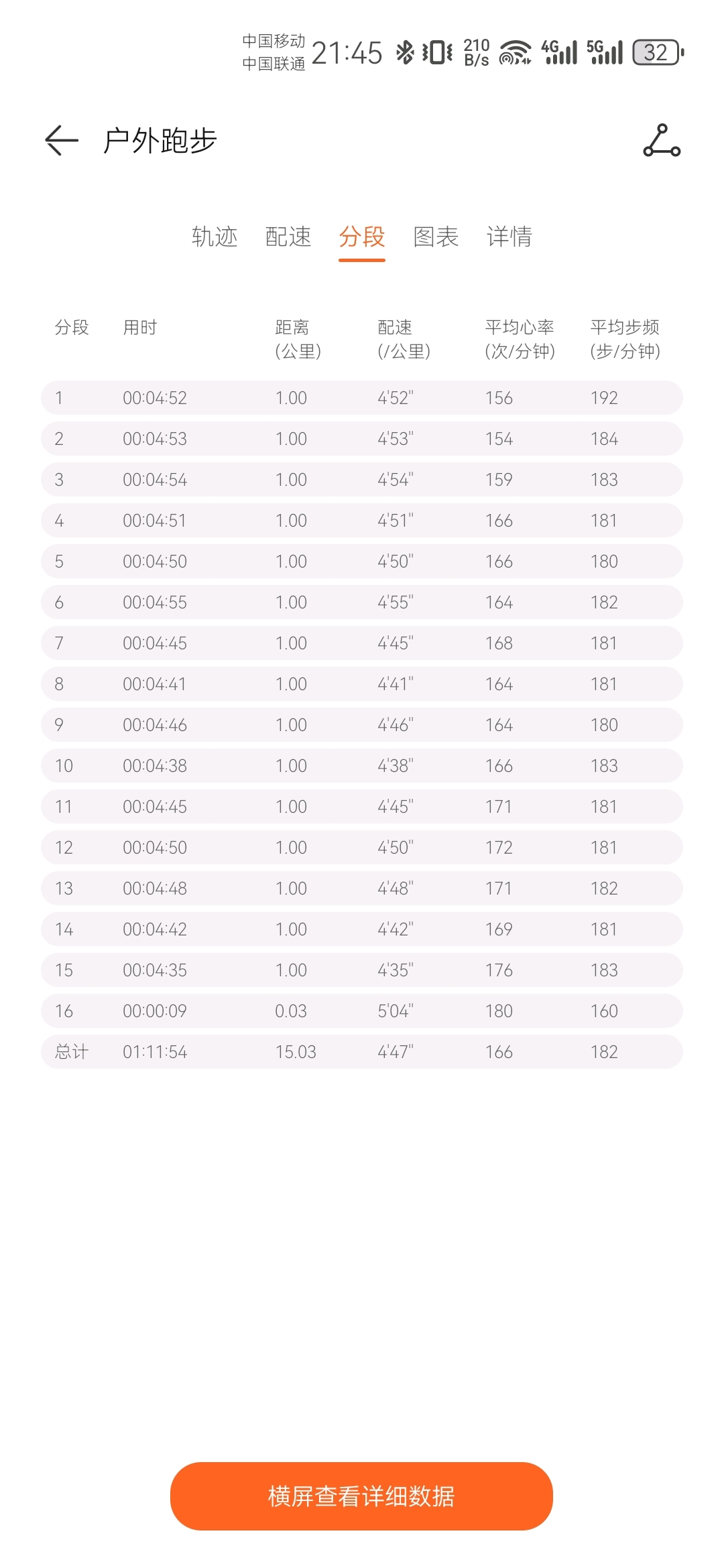Image resolution: width=724 pixels, height=1568 pixels.
Task: Tap 横屏查看详细数据 button
Action: pyautogui.click(x=361, y=1496)
